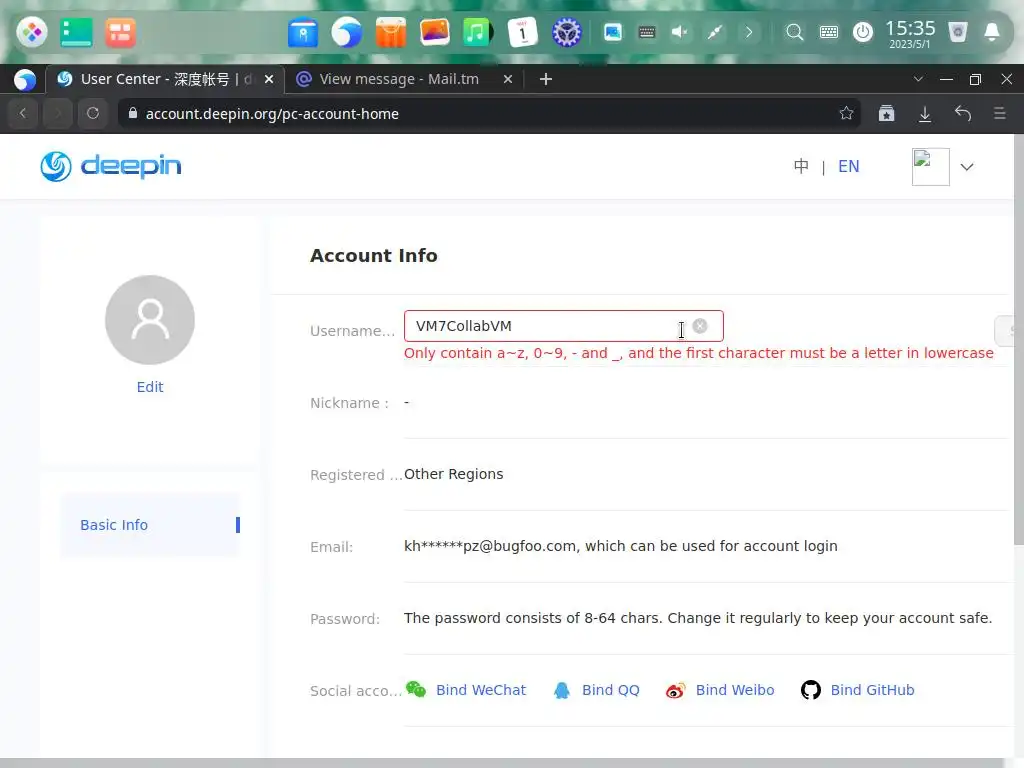
Task: Open the browser bookmarks collection icon
Action: pyautogui.click(x=886, y=114)
